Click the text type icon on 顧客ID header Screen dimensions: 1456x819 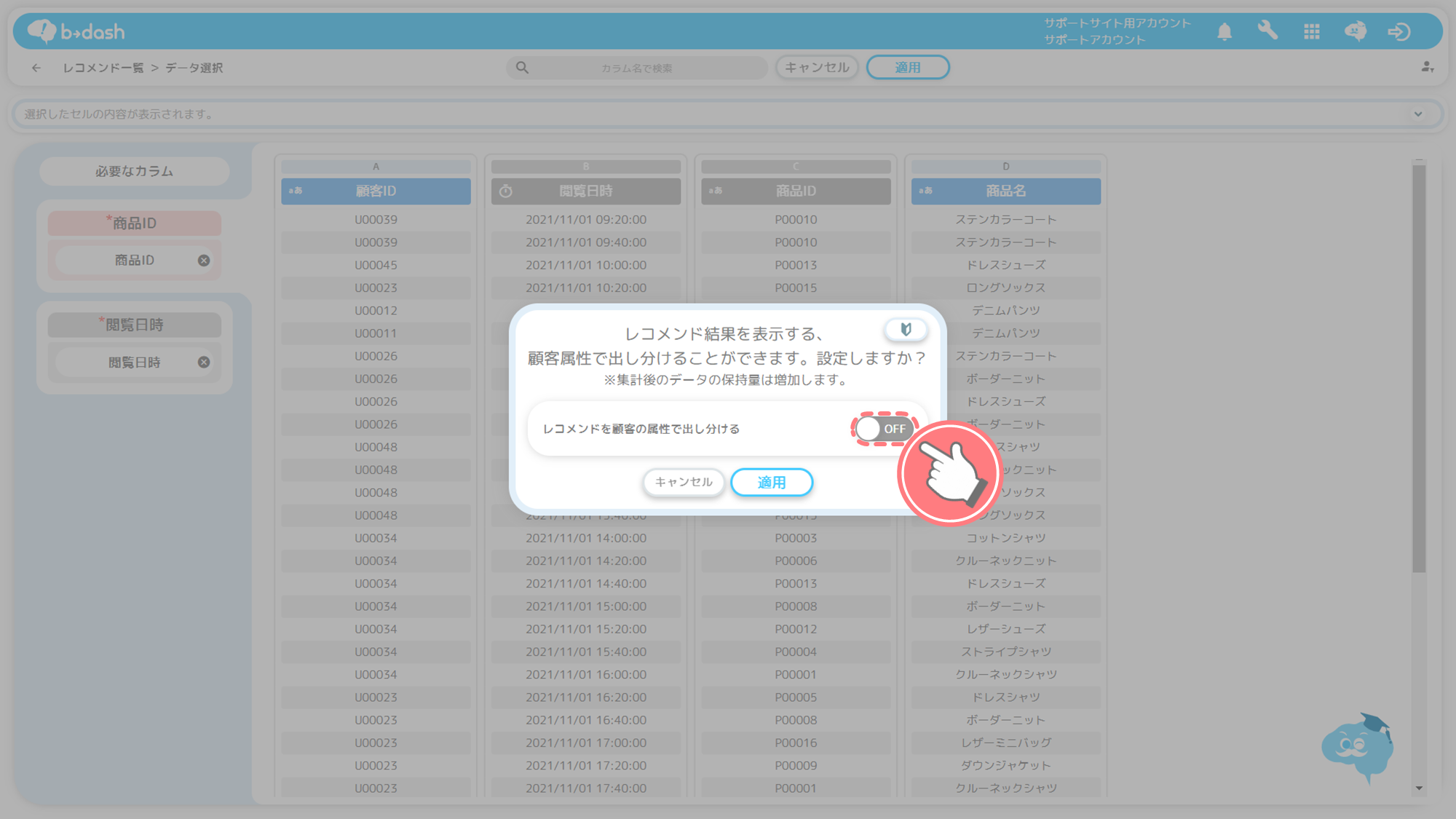click(296, 191)
